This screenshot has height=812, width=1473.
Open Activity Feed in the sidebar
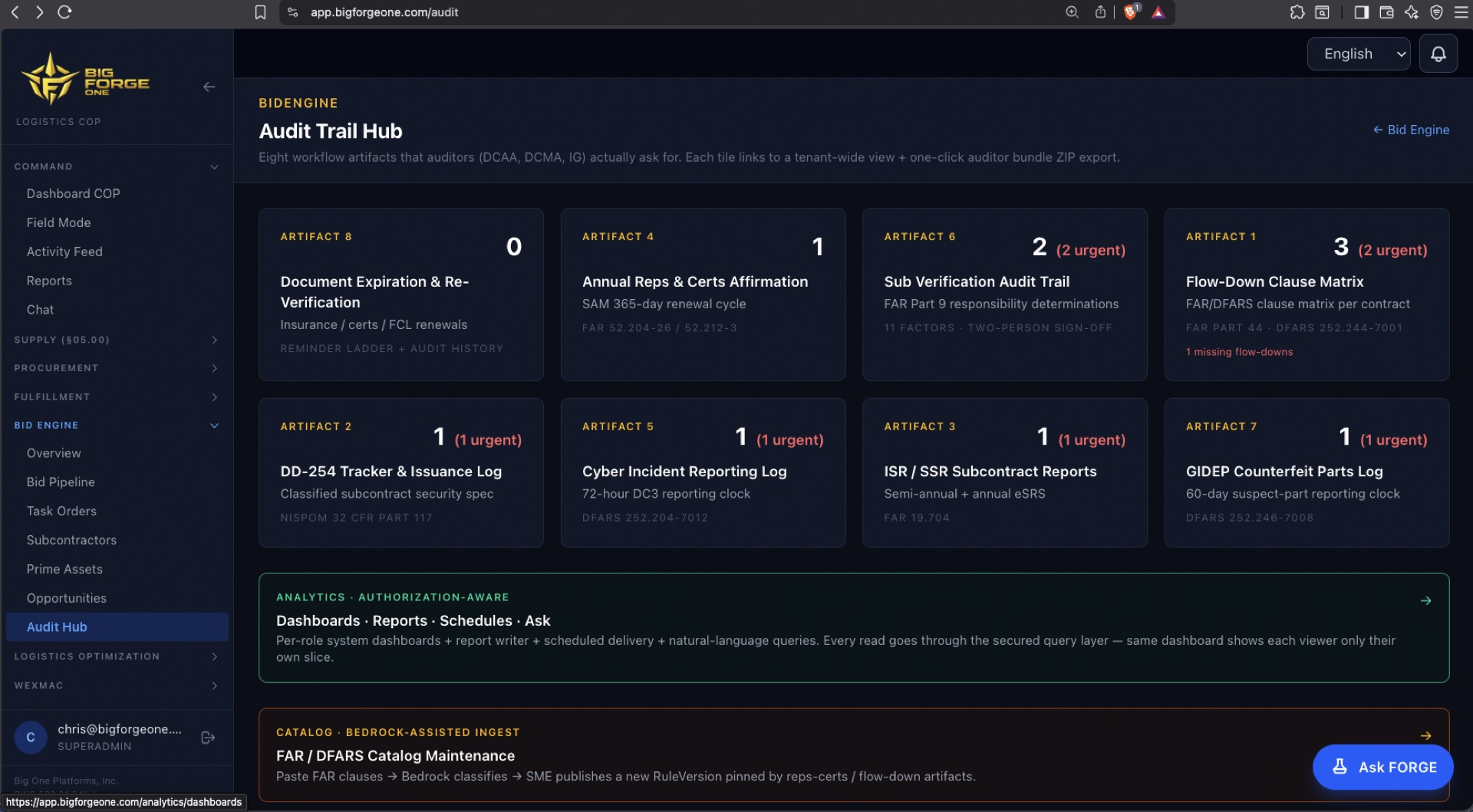[117, 251]
